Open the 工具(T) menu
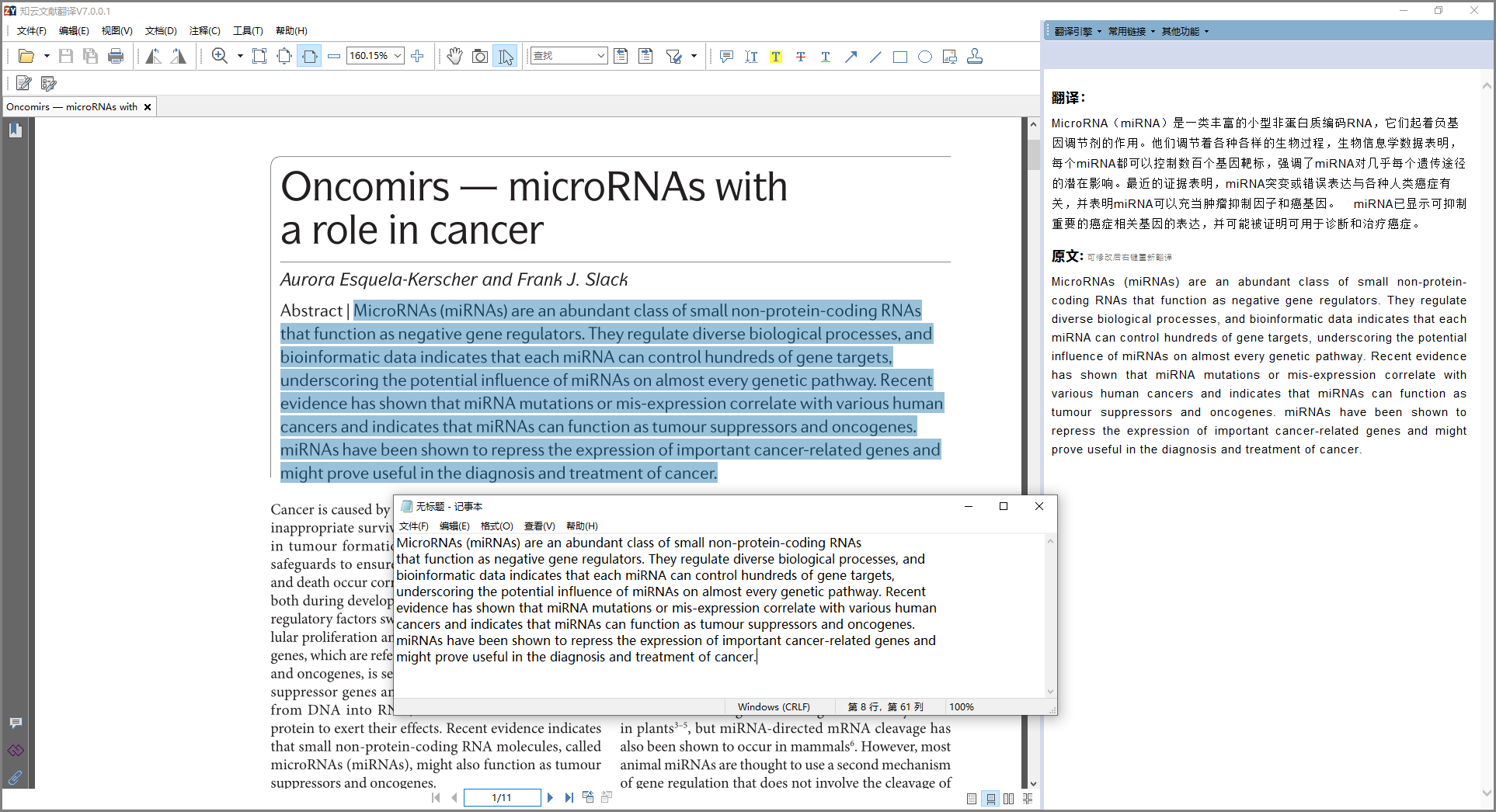This screenshot has height=812, width=1496. point(248,31)
